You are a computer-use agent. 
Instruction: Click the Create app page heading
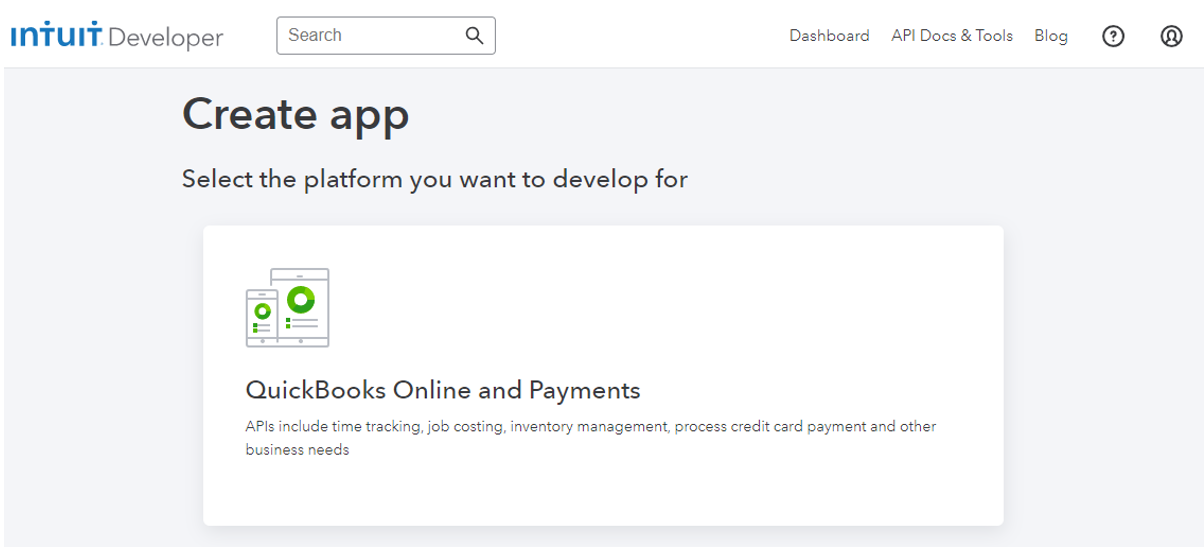point(295,114)
